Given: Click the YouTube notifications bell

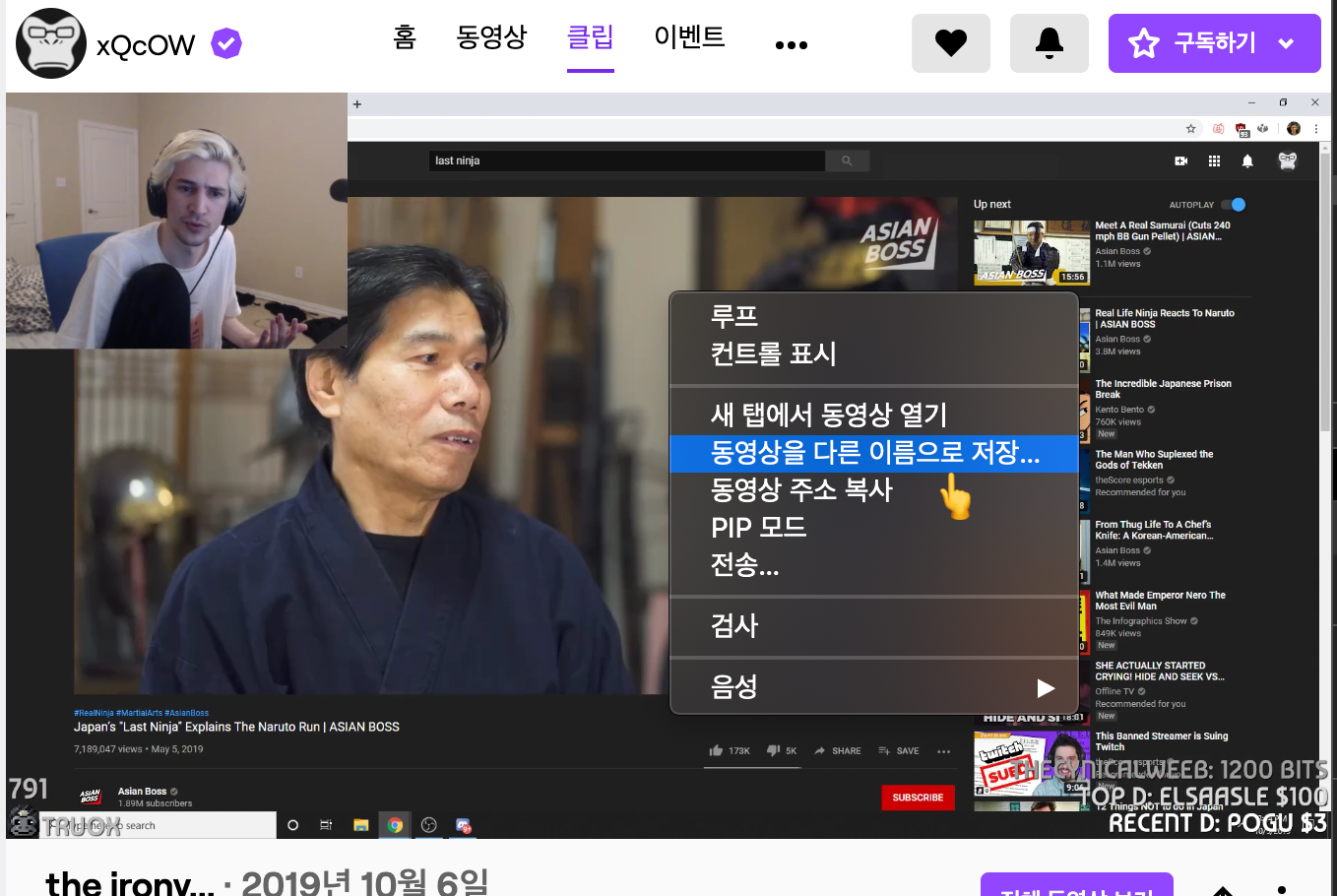Looking at the screenshot, I should tap(1247, 160).
